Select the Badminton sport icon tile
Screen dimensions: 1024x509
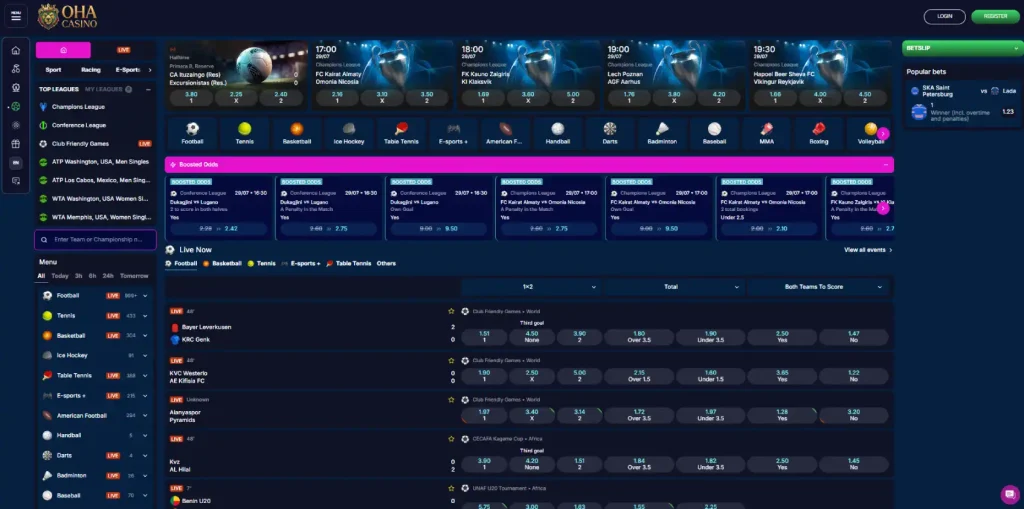(662, 133)
